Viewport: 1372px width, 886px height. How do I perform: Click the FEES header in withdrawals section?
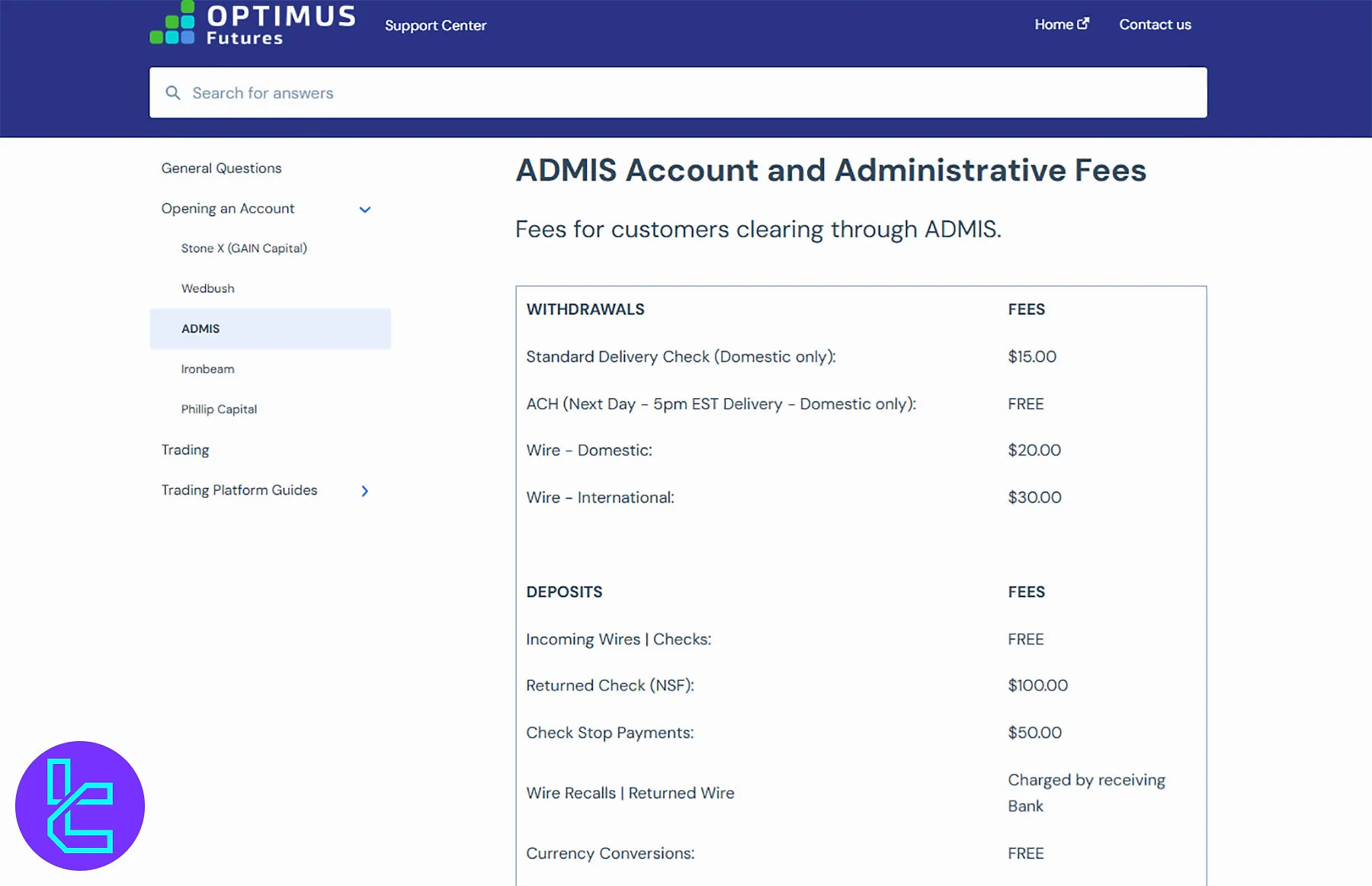tap(1026, 309)
